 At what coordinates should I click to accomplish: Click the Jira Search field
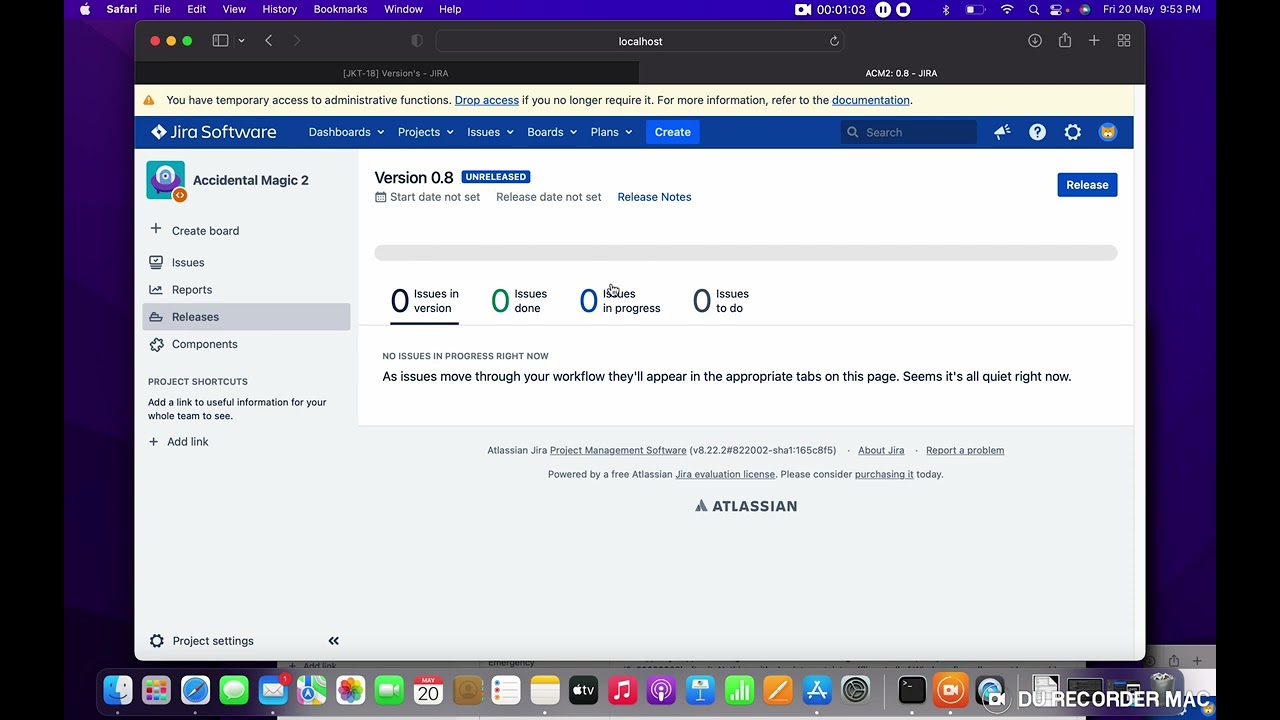point(909,132)
